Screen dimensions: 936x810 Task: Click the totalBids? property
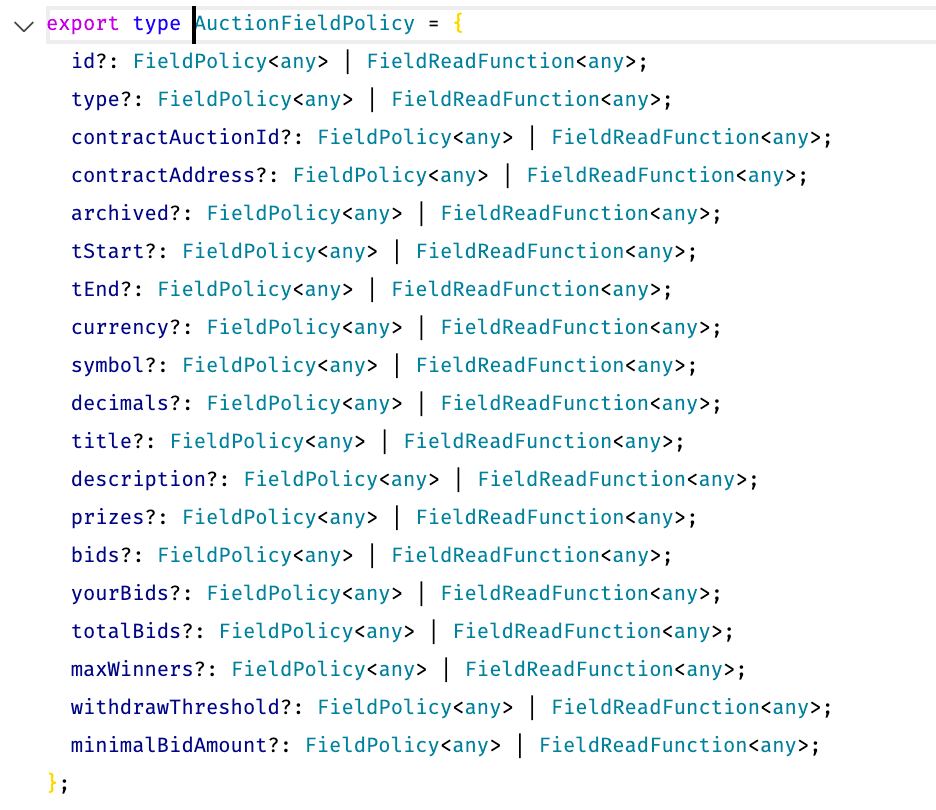coord(132,632)
